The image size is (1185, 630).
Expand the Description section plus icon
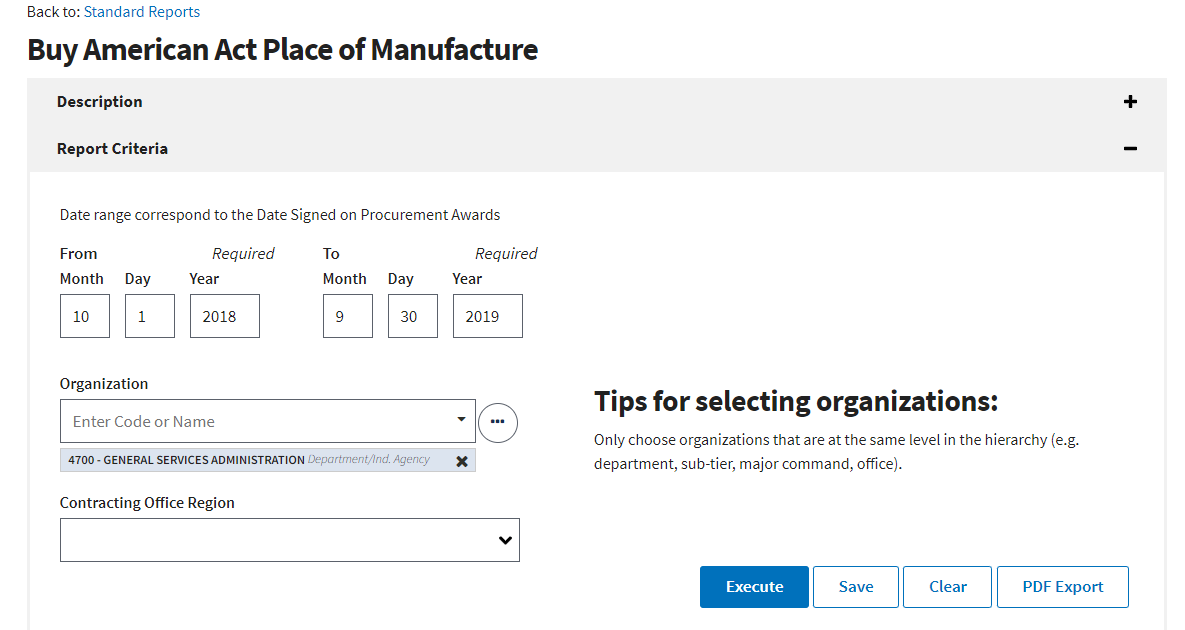(x=1130, y=101)
